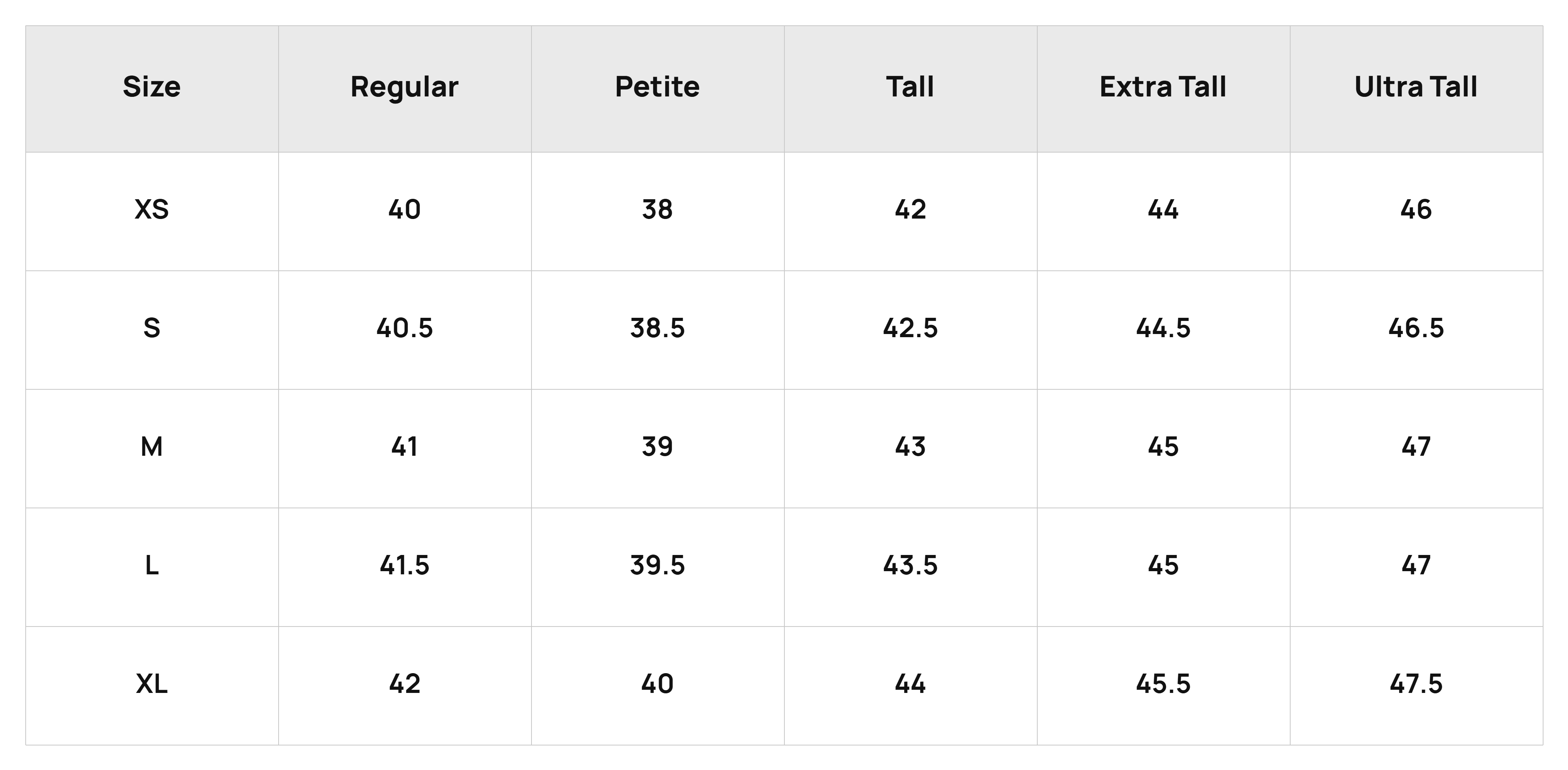Click the Extra Tall header cell
This screenshot has height=770, width=1568.
1163,88
